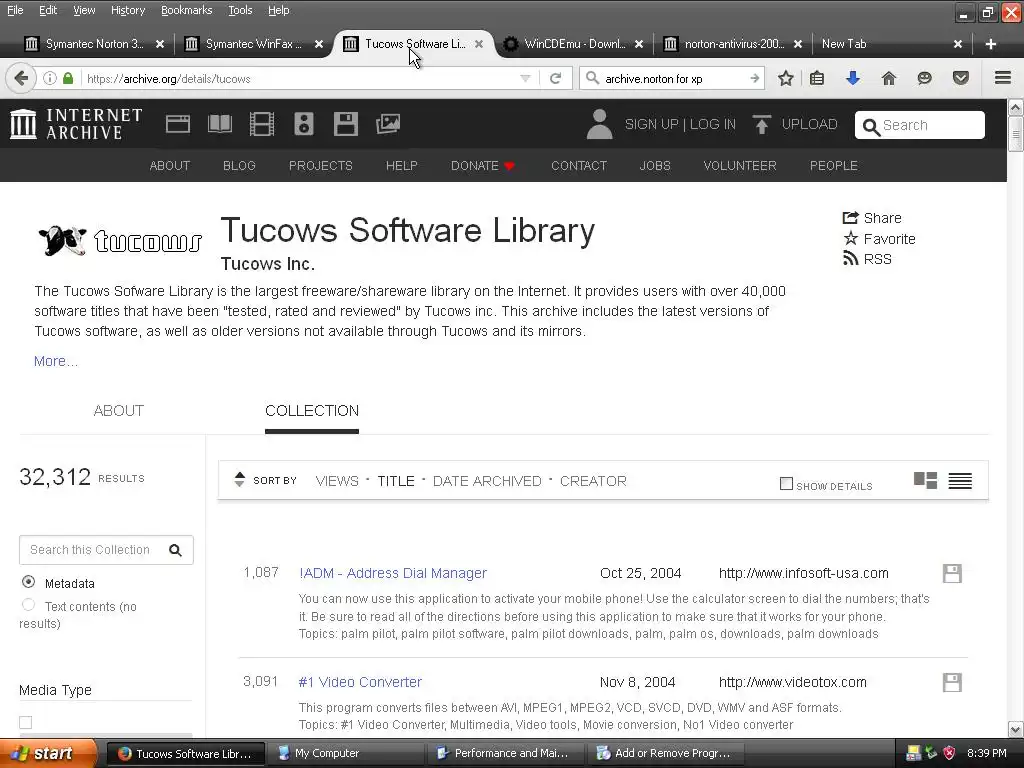Click the Windows Start button

(48, 754)
